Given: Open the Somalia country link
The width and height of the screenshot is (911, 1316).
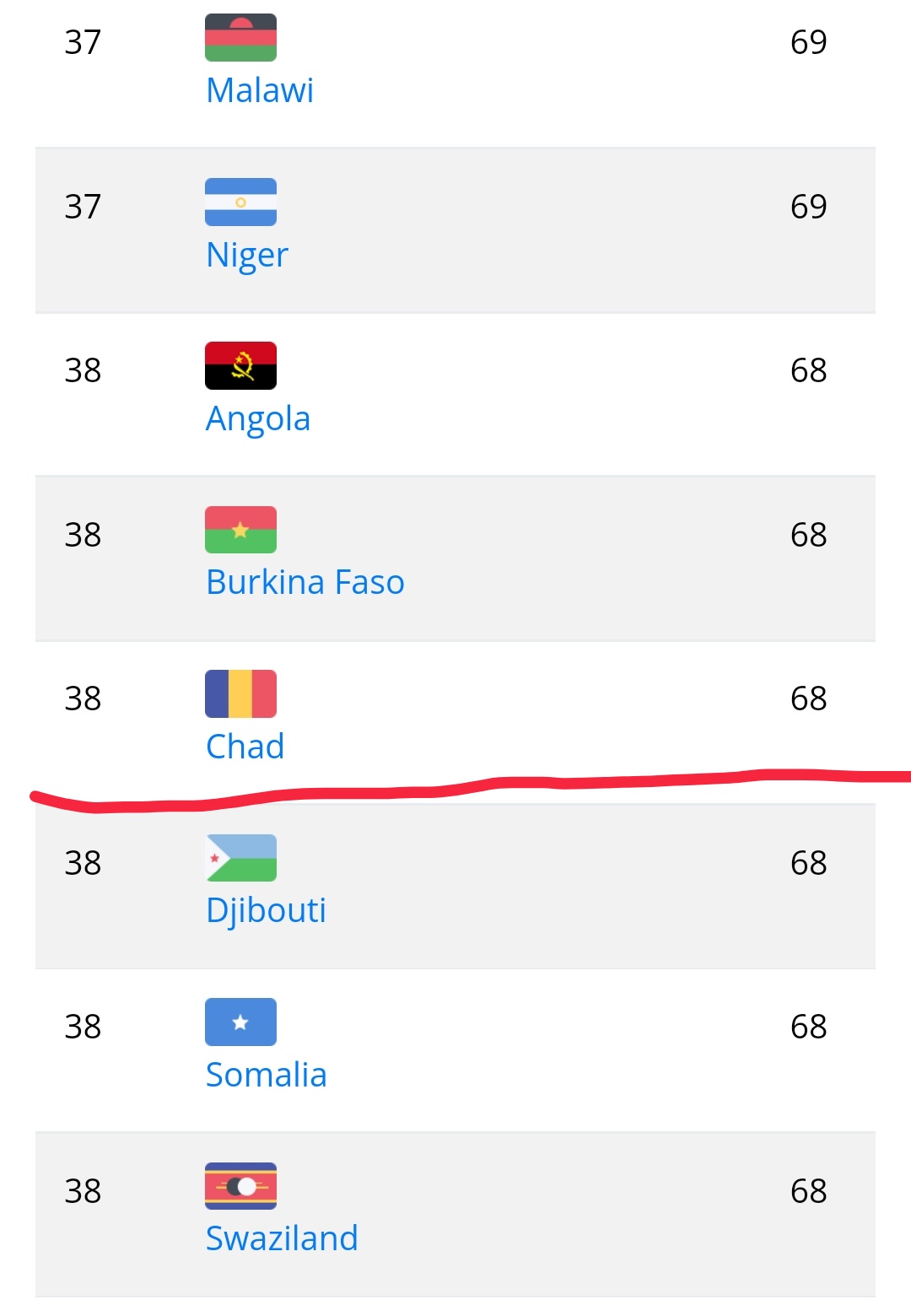Looking at the screenshot, I should (266, 1074).
